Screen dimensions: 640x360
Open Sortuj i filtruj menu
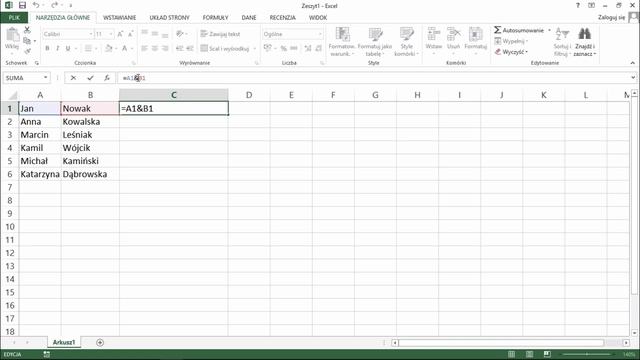[x=562, y=41]
